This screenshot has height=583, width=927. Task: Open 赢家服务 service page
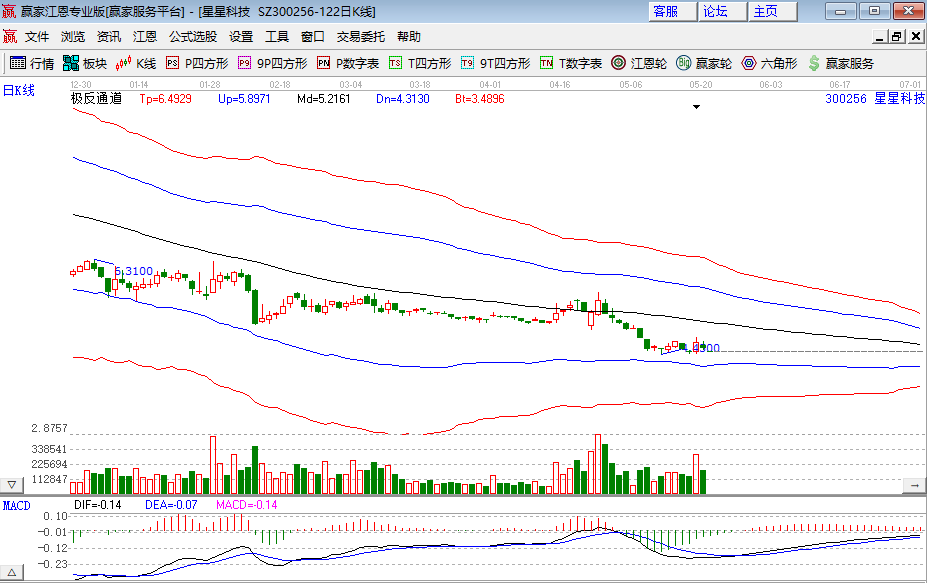click(x=841, y=63)
